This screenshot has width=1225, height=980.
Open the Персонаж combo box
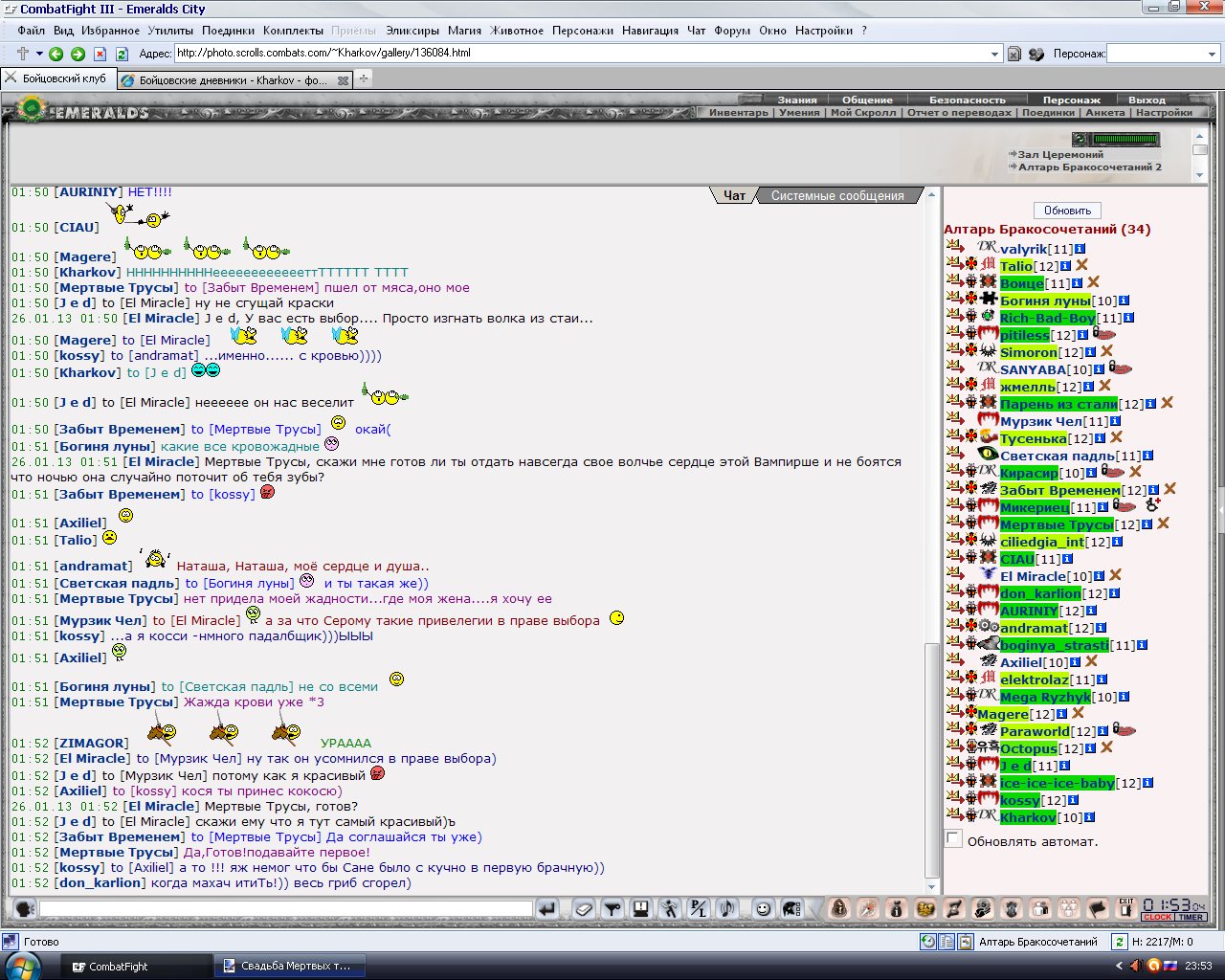pyautogui.click(x=1163, y=54)
